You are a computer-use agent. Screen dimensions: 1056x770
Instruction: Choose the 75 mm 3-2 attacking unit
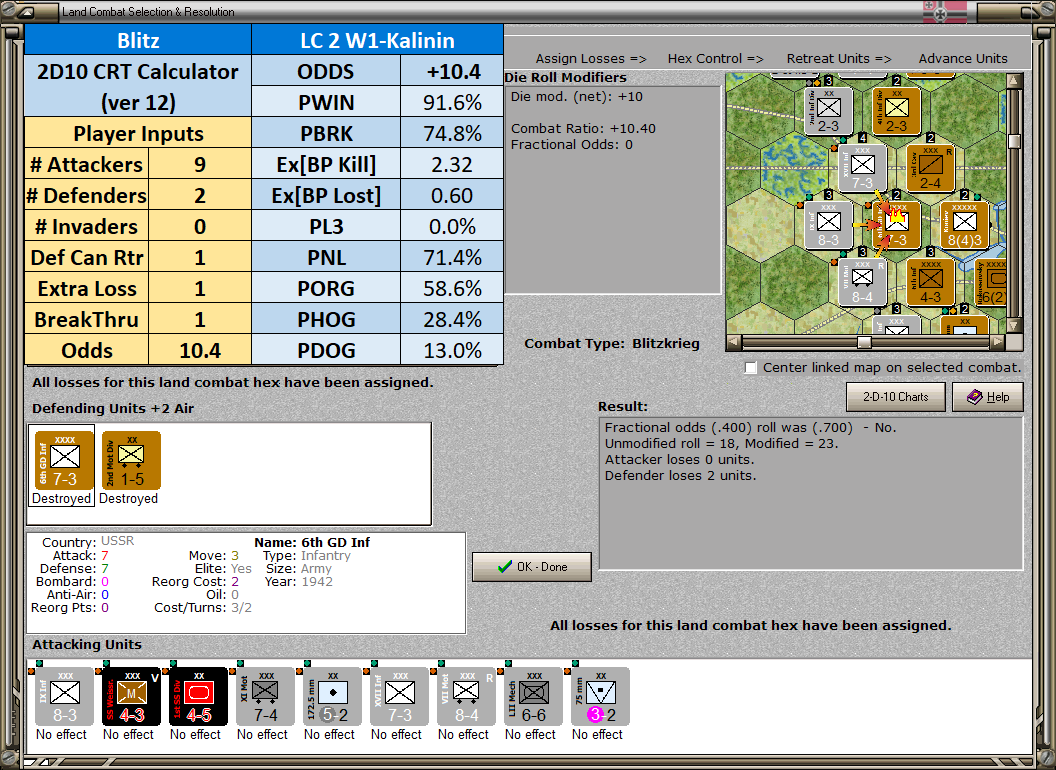[x=600, y=697]
